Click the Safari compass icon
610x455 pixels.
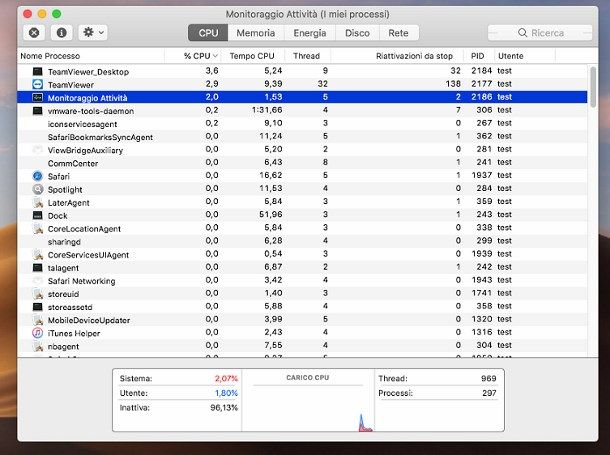[37, 176]
